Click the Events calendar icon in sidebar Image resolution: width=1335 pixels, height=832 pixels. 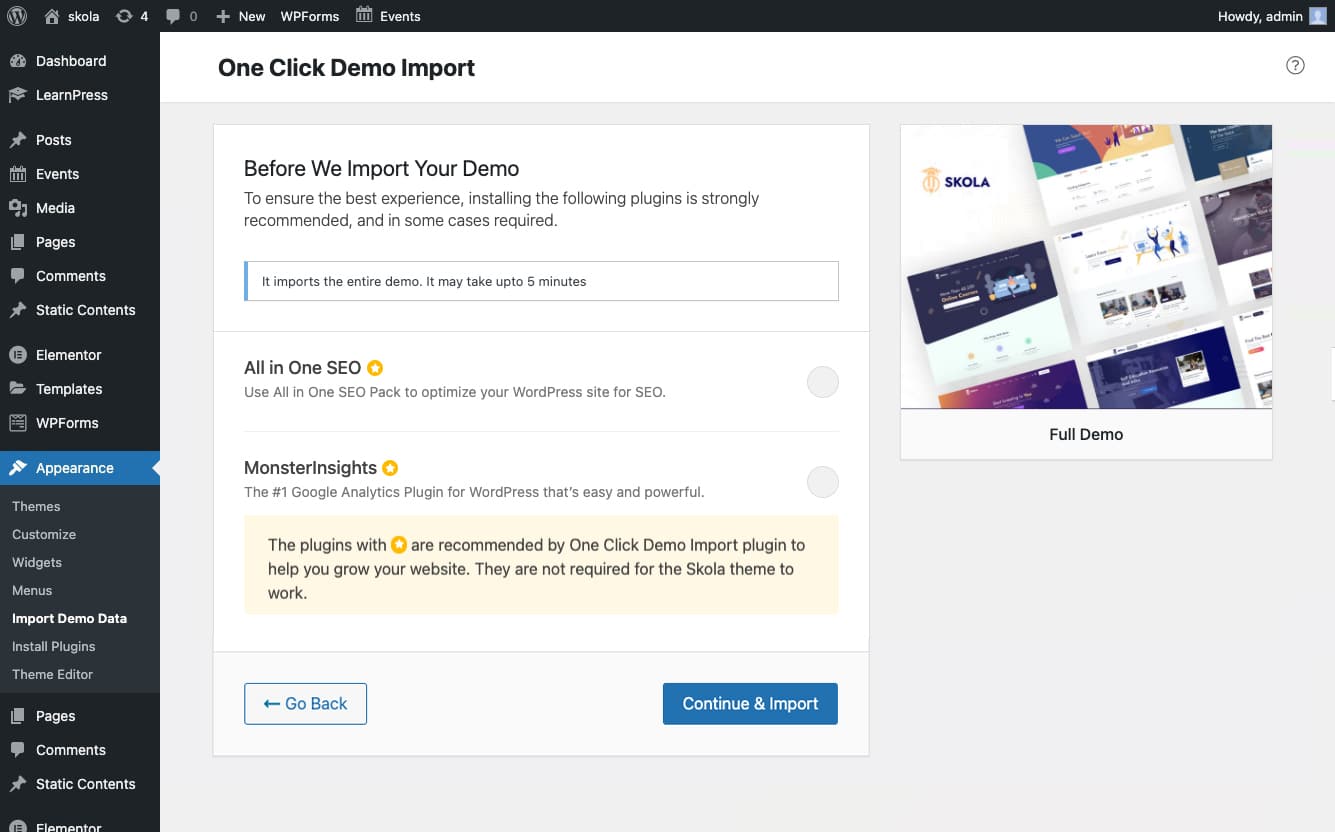18,174
